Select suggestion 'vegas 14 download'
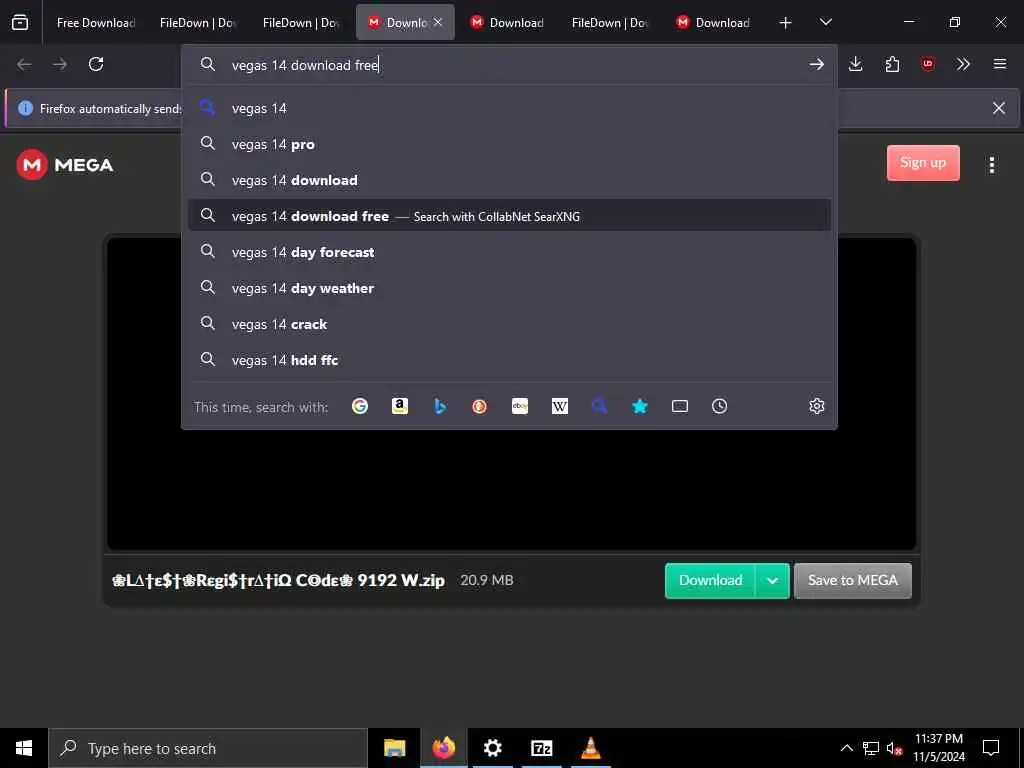Viewport: 1024px width, 768px height. pos(509,180)
